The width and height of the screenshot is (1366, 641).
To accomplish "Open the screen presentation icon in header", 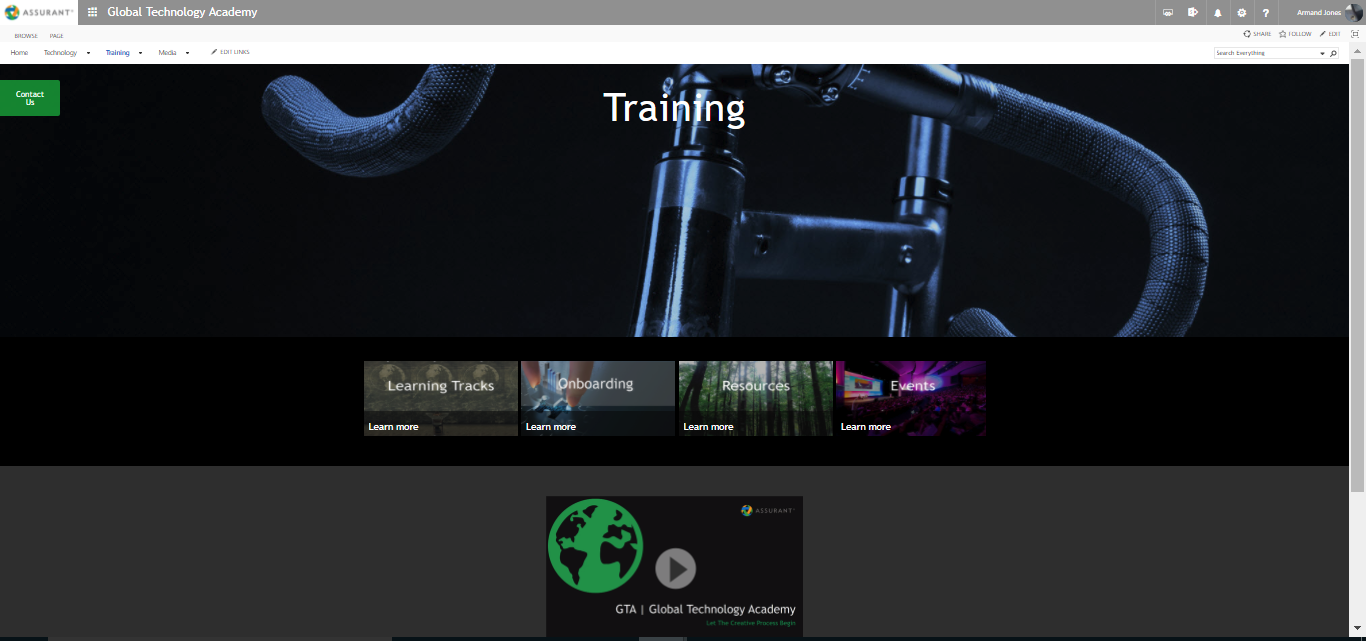I will tap(1168, 13).
